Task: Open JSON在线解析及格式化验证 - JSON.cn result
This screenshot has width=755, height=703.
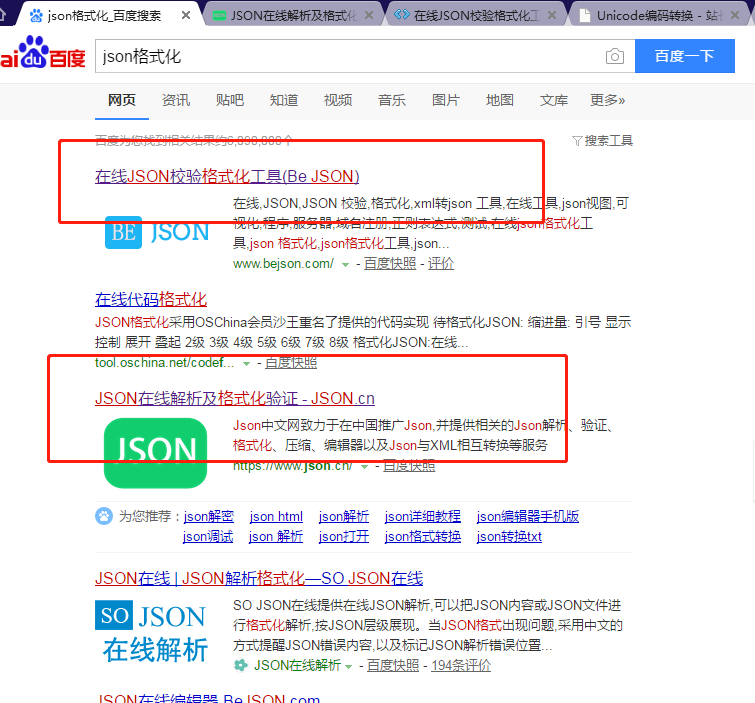Action: pos(234,398)
